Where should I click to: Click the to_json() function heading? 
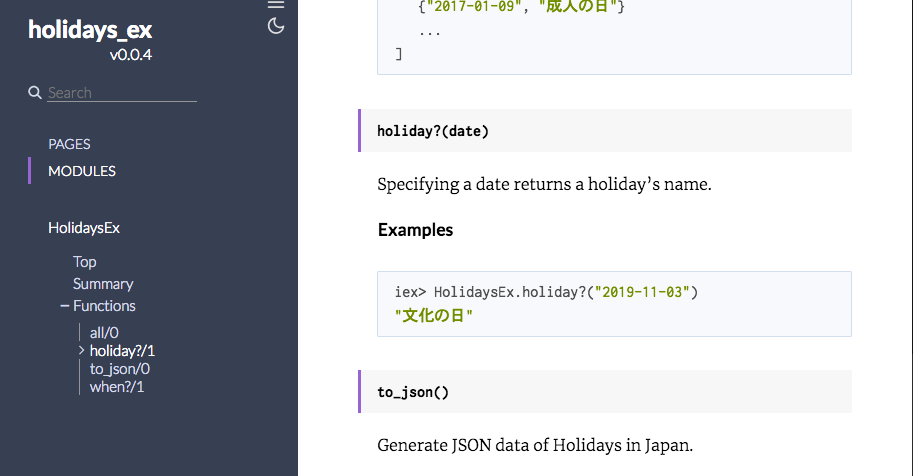point(413,392)
